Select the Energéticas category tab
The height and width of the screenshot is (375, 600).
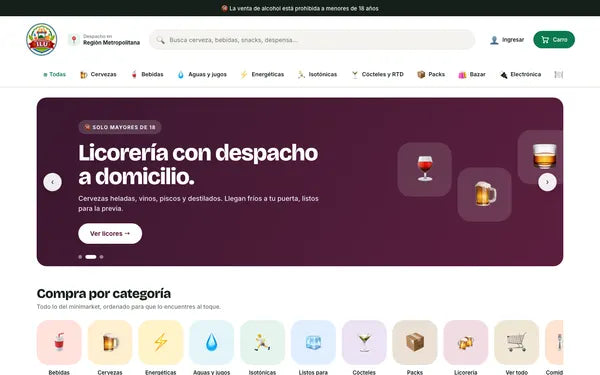tap(262, 74)
